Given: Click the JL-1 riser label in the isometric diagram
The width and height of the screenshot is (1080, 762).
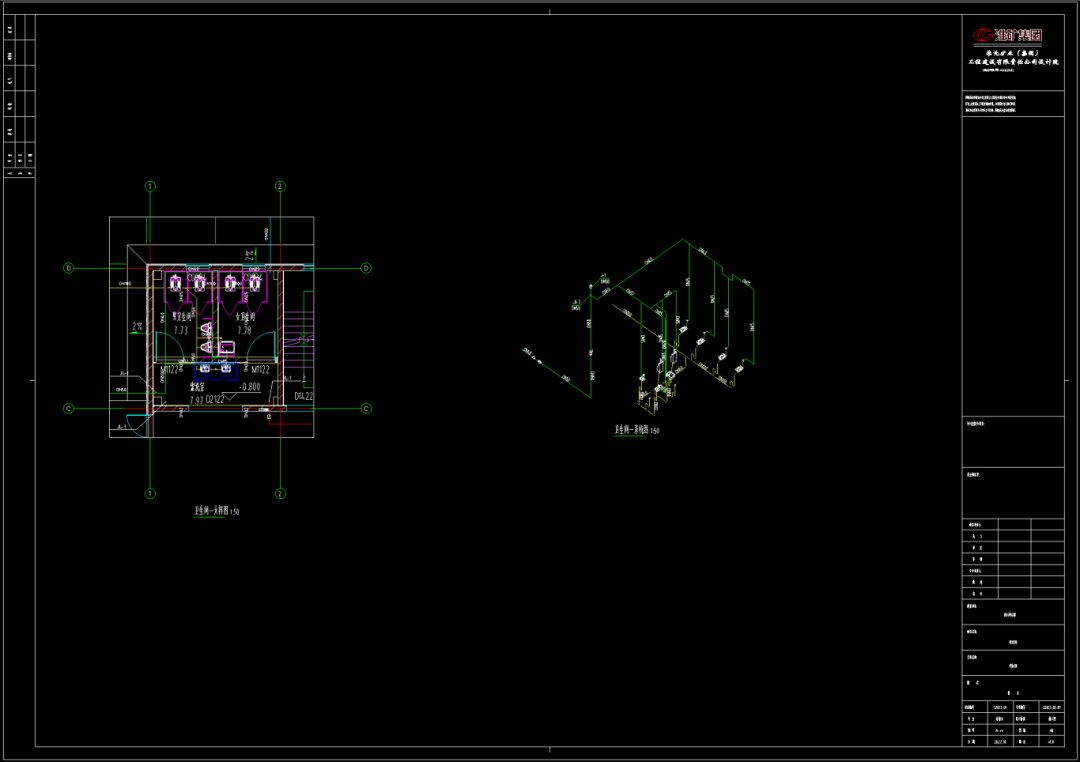Looking at the screenshot, I should (x=604, y=277).
